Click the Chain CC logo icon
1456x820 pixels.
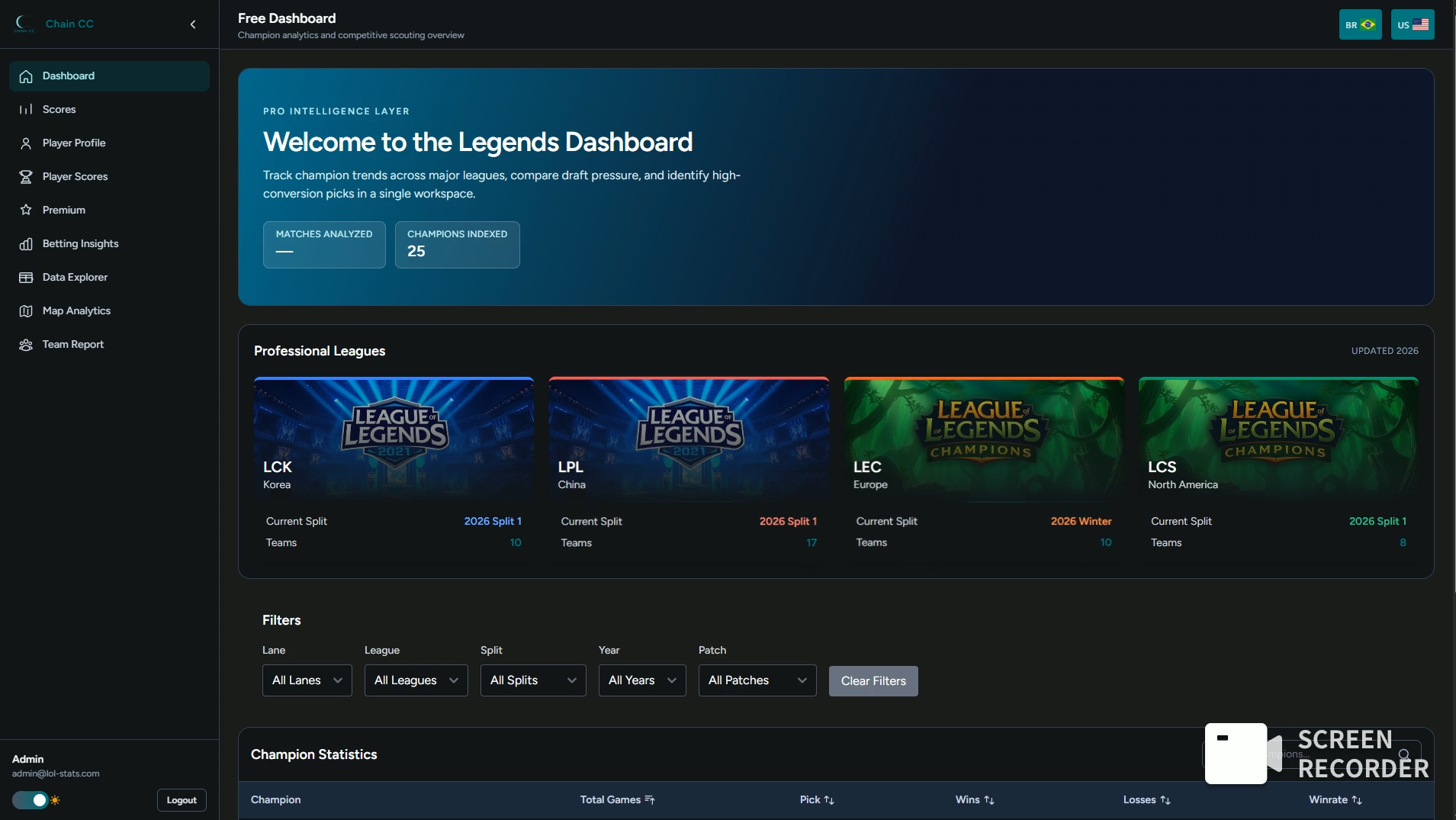(24, 24)
